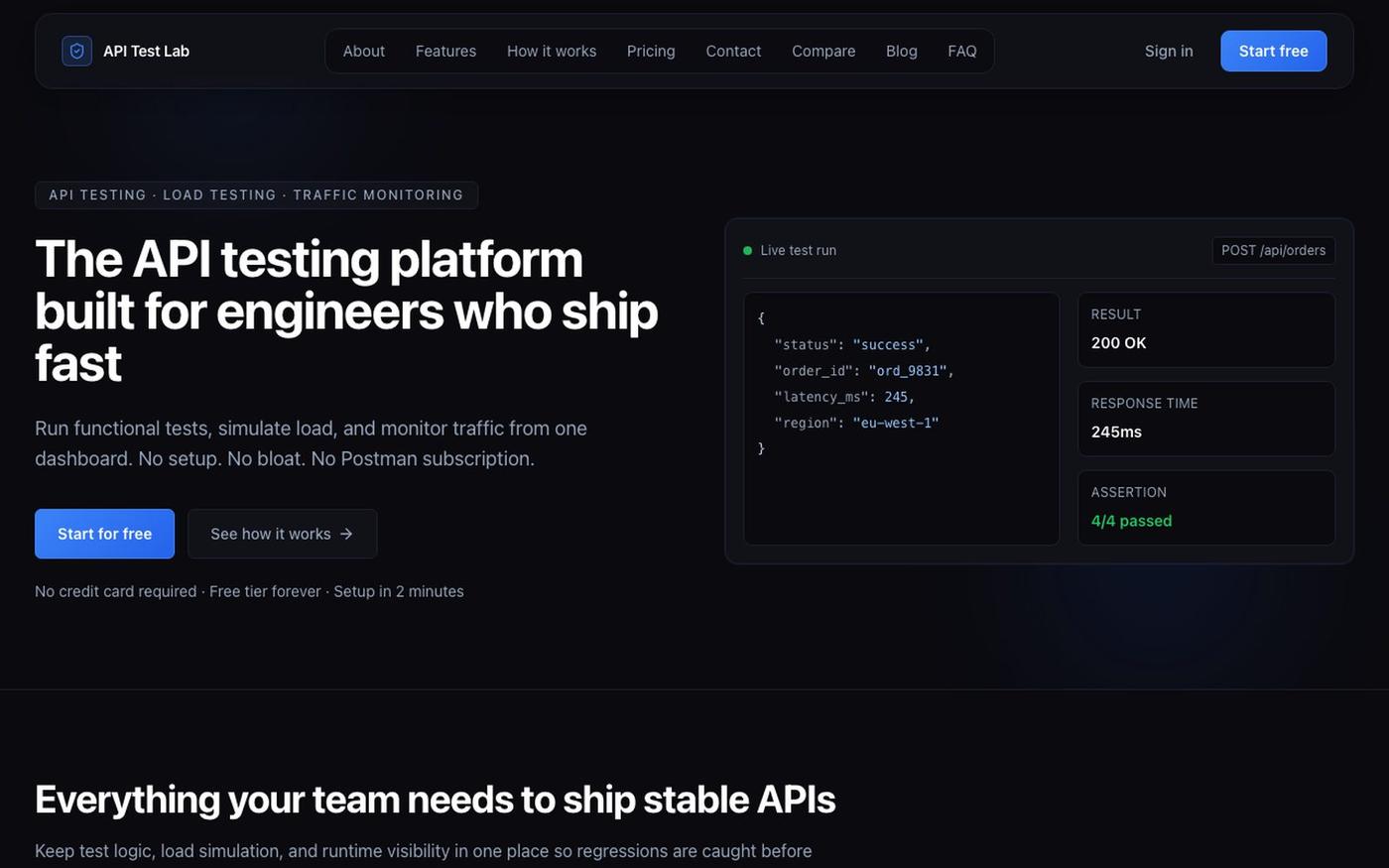Click the API Test Lab brand name
The image size is (1389, 868).
pyautogui.click(x=146, y=51)
